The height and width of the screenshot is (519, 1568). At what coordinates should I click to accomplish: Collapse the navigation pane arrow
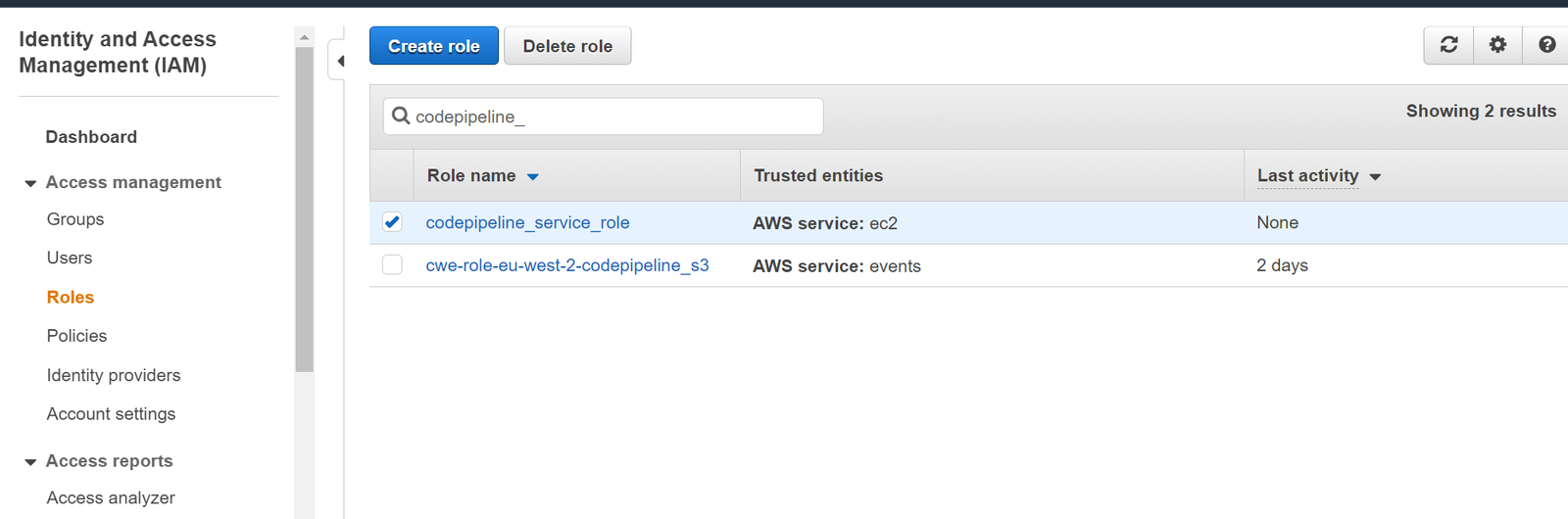click(340, 61)
